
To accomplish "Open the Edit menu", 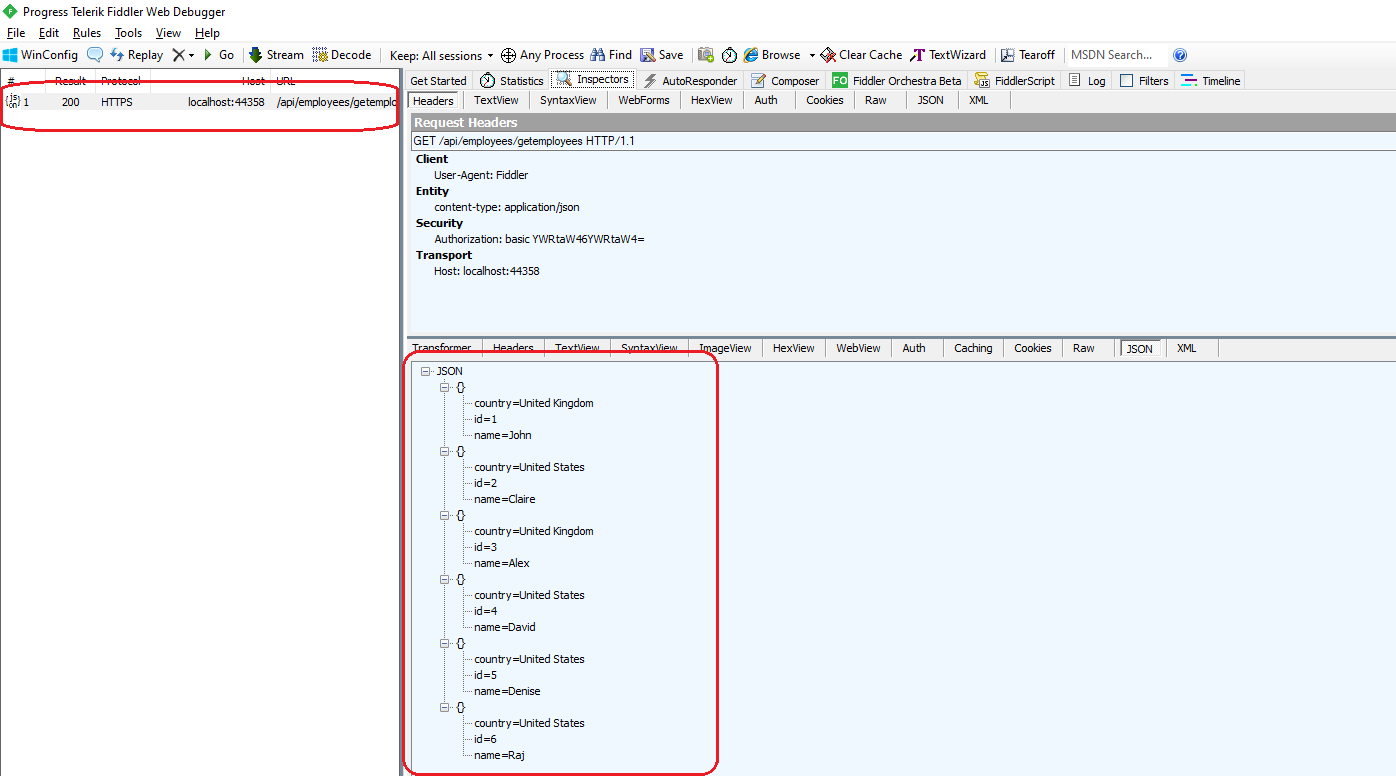I will pos(49,33).
